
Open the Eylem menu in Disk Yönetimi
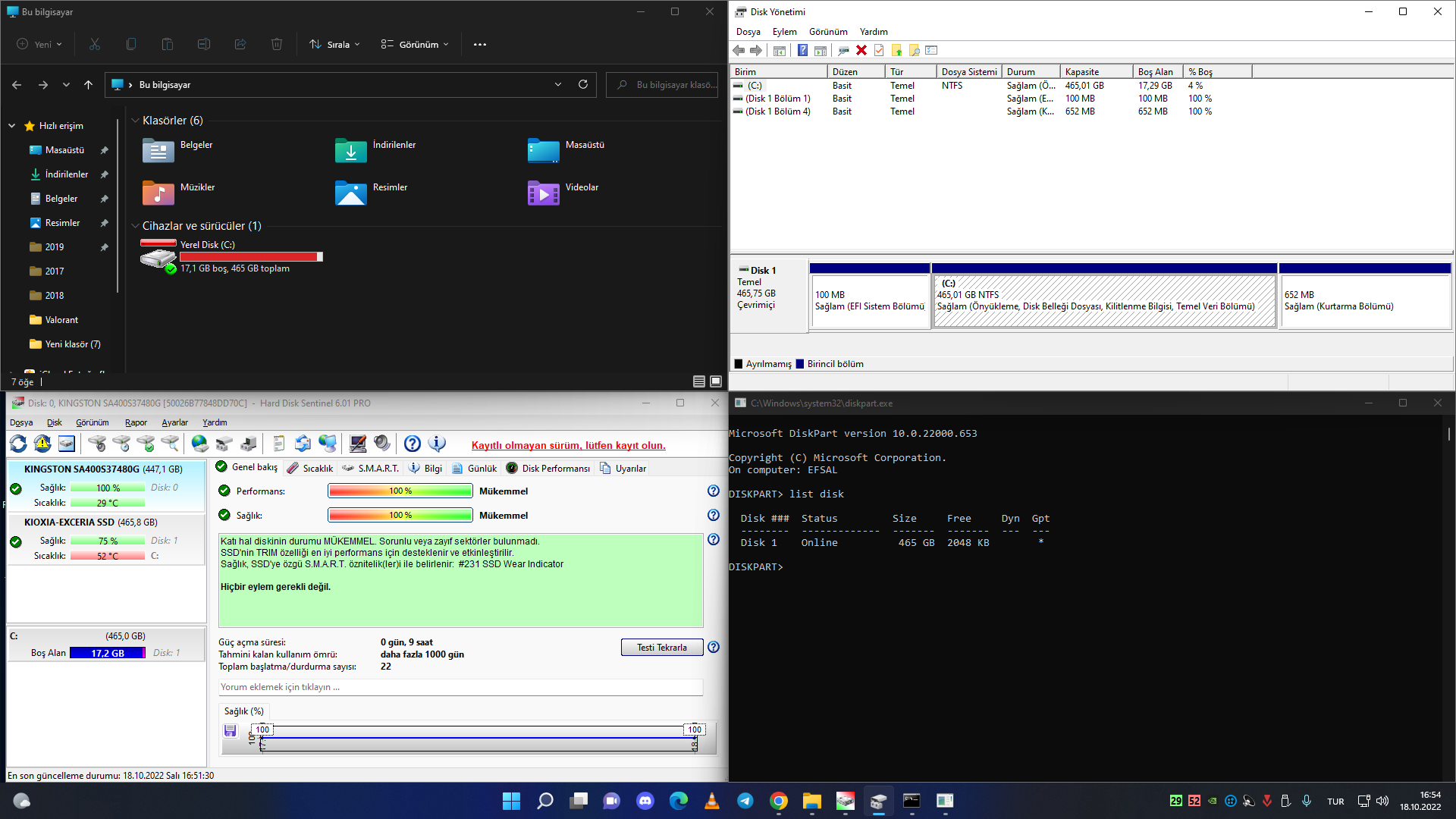pos(784,32)
